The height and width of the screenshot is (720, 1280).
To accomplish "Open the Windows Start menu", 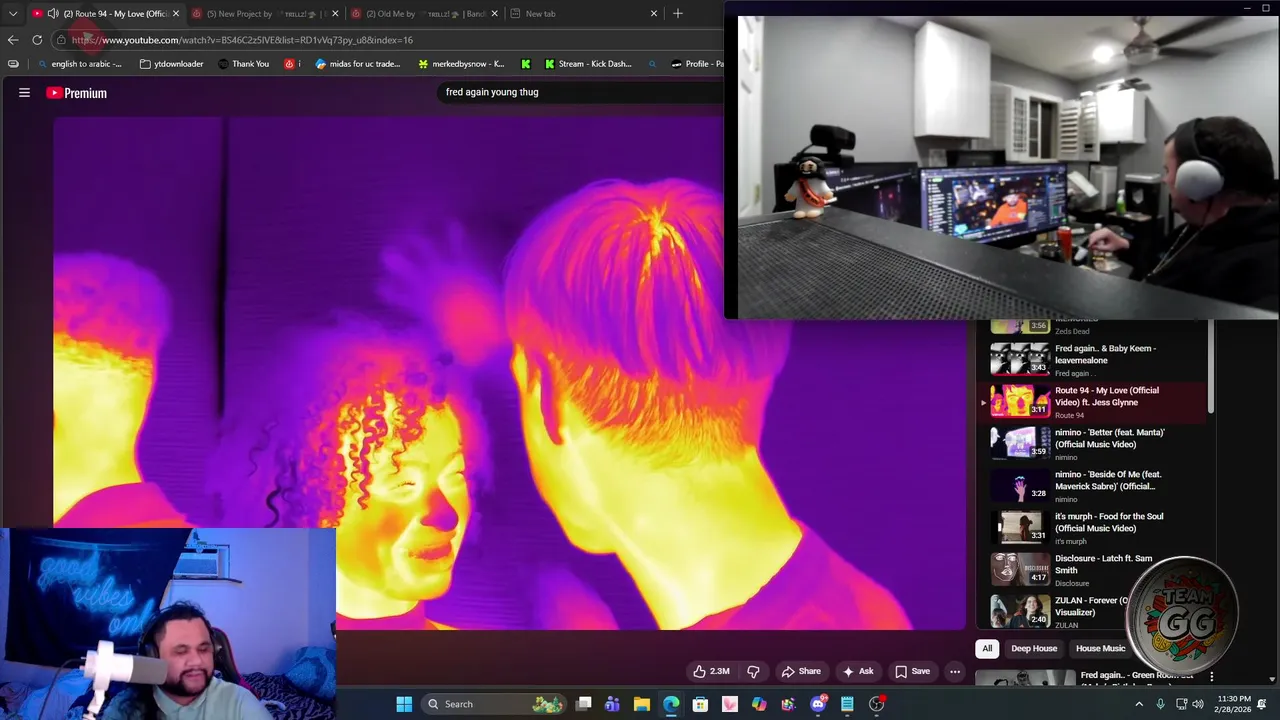I will [x=404, y=704].
